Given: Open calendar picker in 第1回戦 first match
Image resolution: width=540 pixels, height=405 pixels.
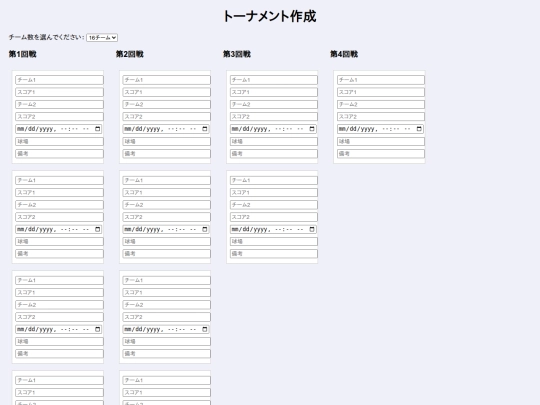Looking at the screenshot, I should click(x=97, y=129).
